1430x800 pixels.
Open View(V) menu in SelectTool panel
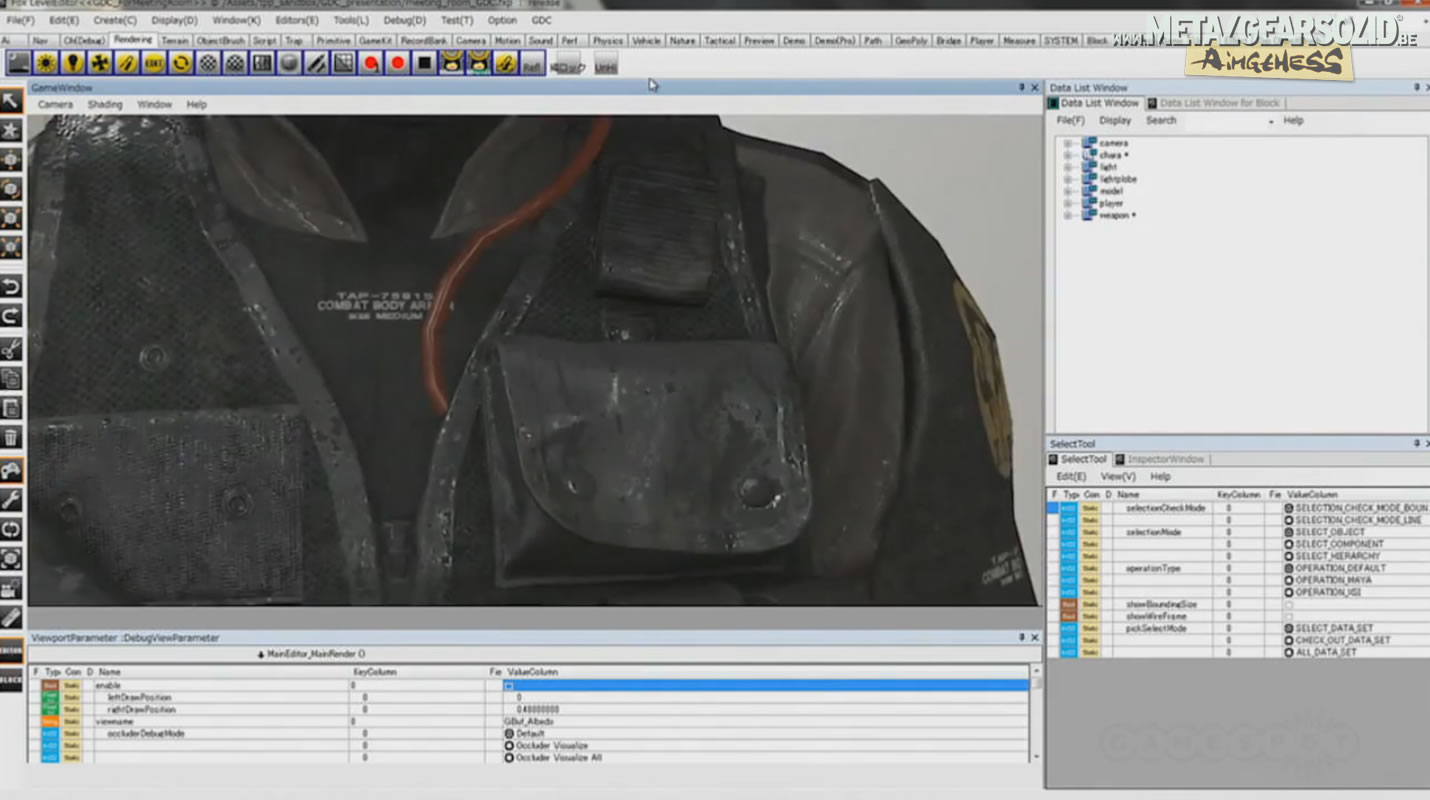coord(1118,476)
